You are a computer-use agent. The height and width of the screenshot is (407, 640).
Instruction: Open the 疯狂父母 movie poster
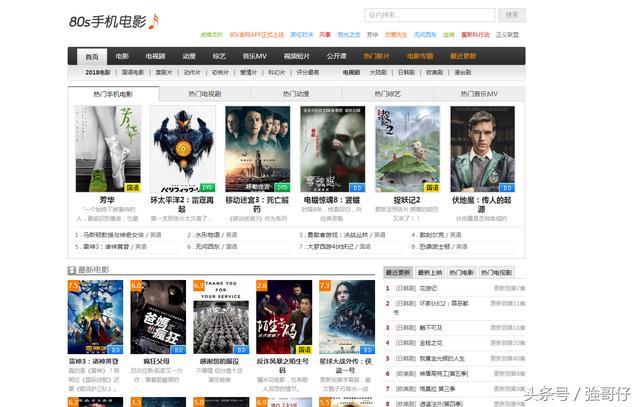click(158, 317)
